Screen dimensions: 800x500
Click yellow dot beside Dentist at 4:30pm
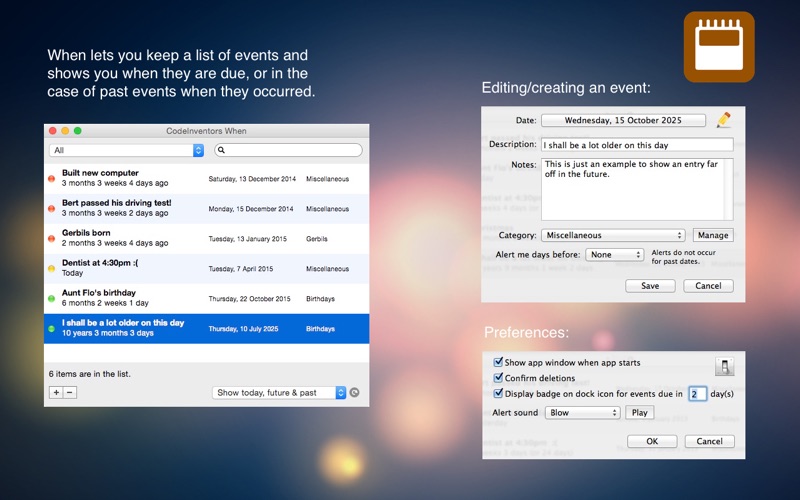[52, 268]
